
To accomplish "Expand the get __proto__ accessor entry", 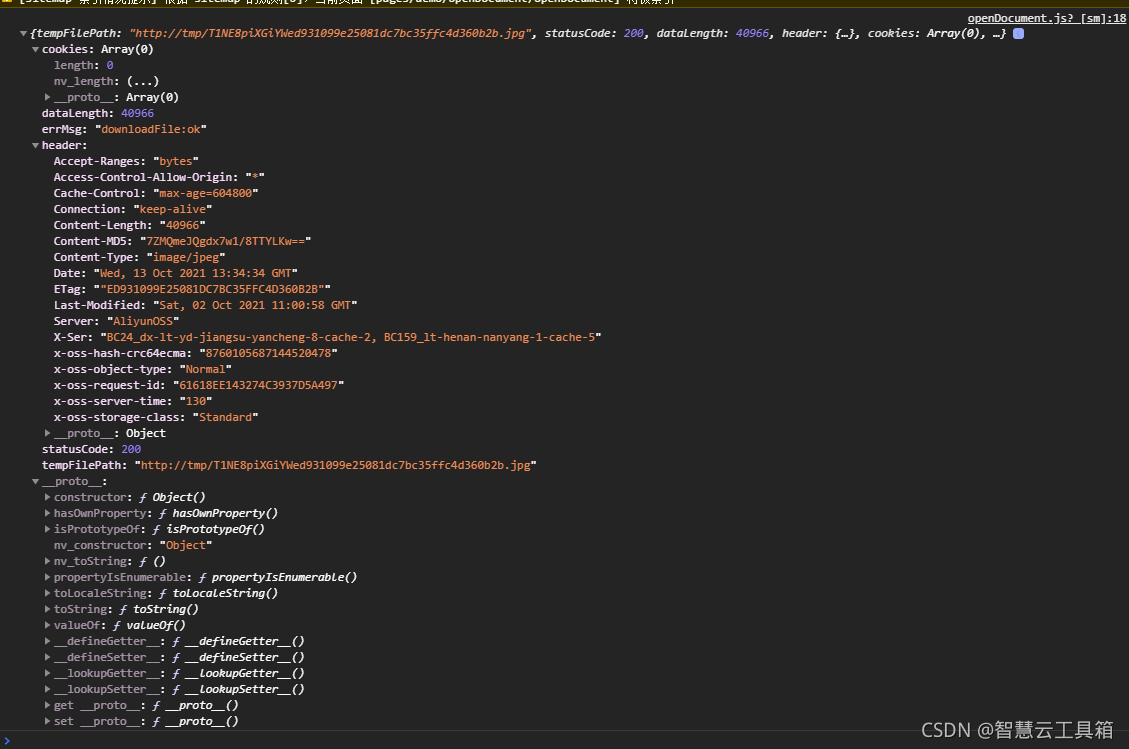I will (x=48, y=705).
